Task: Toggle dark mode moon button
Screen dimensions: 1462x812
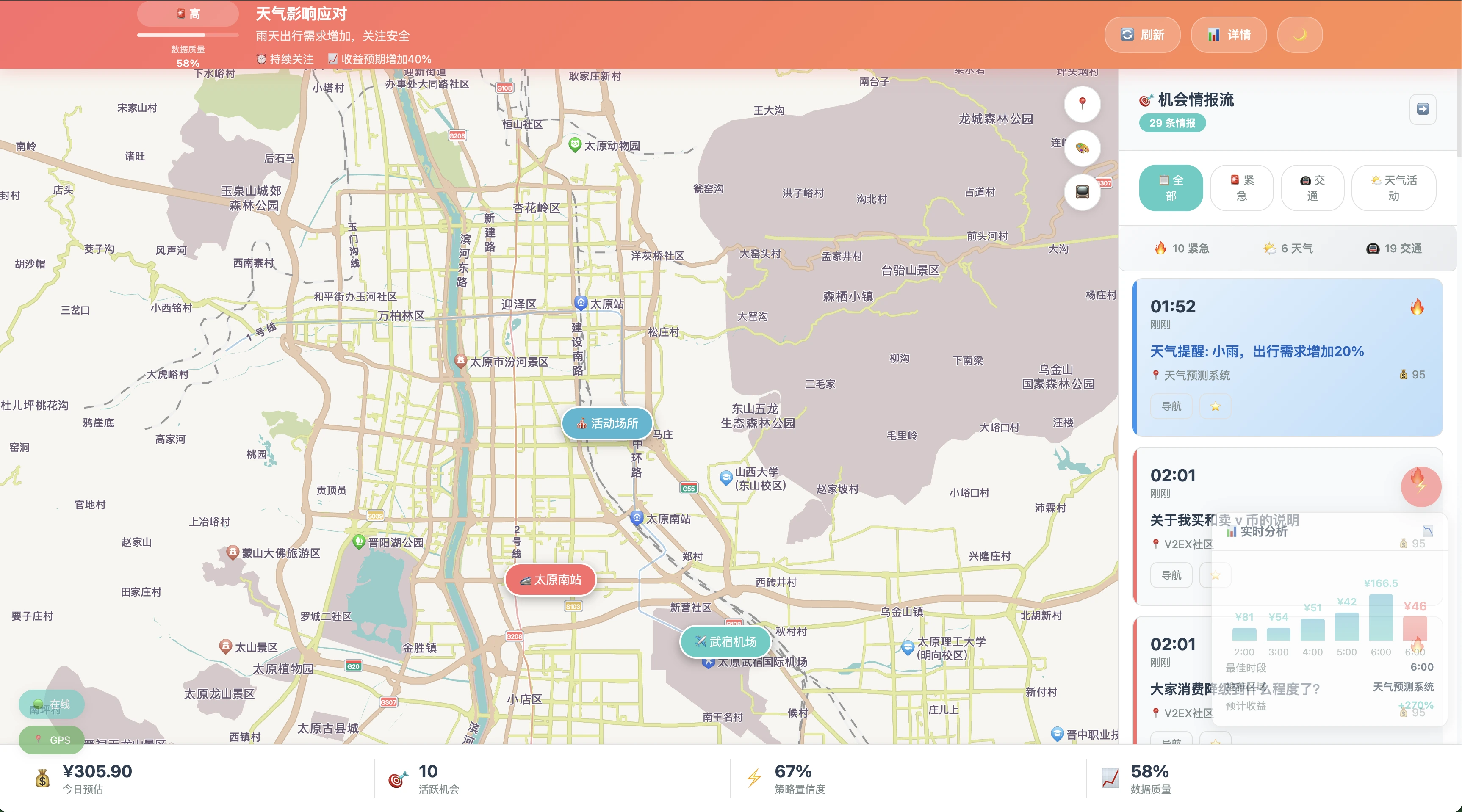Action: pyautogui.click(x=1300, y=35)
